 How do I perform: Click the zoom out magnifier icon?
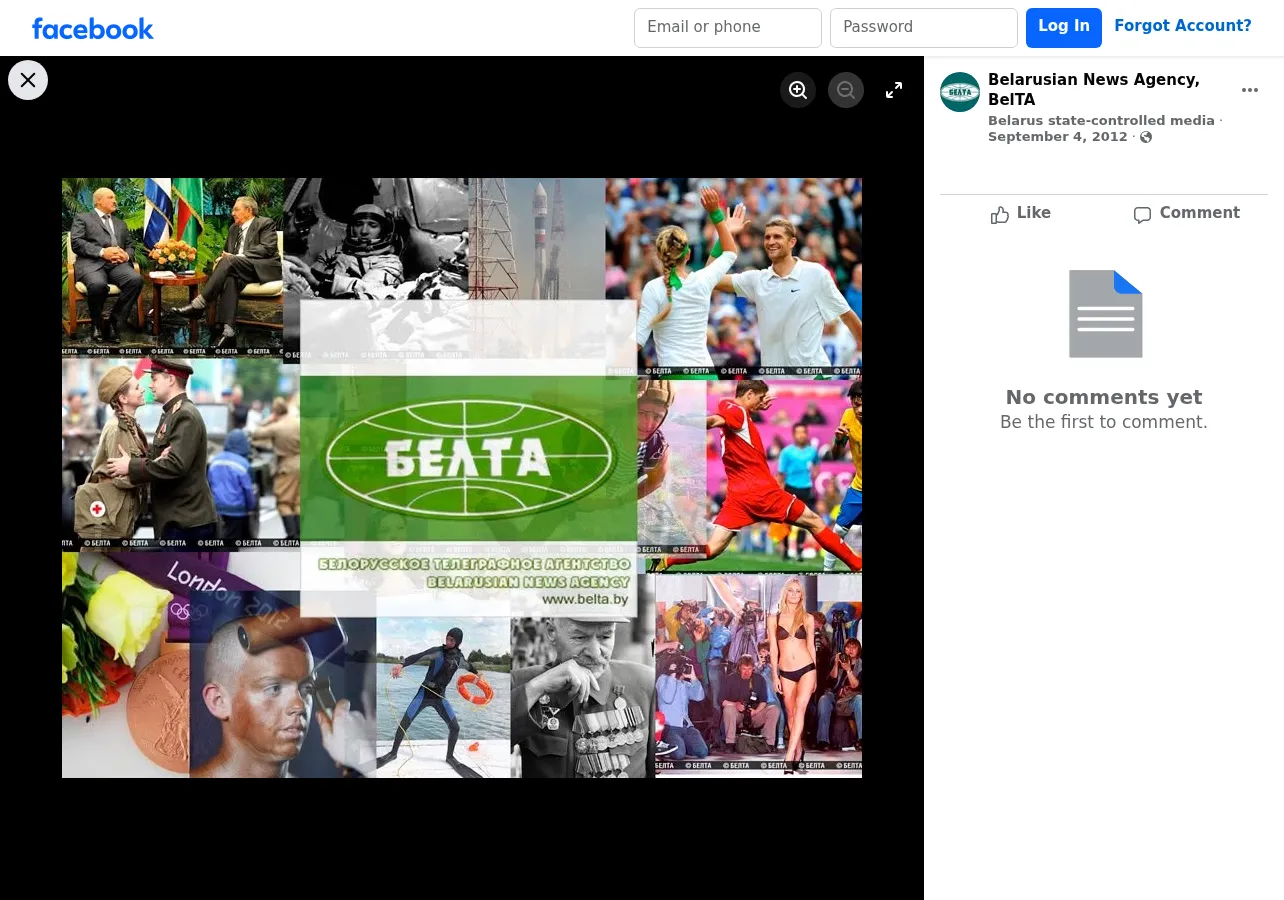click(x=846, y=90)
